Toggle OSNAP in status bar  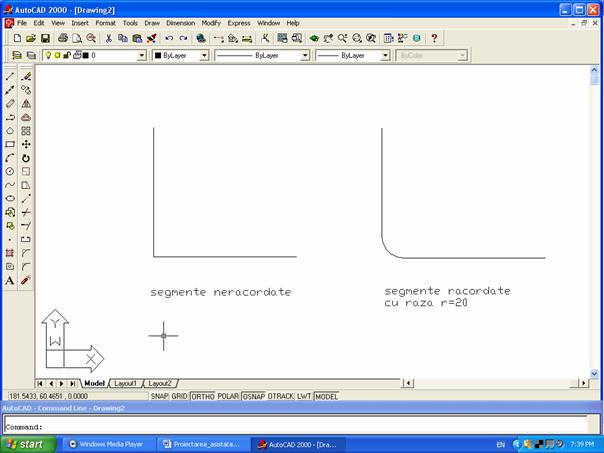pyautogui.click(x=255, y=396)
